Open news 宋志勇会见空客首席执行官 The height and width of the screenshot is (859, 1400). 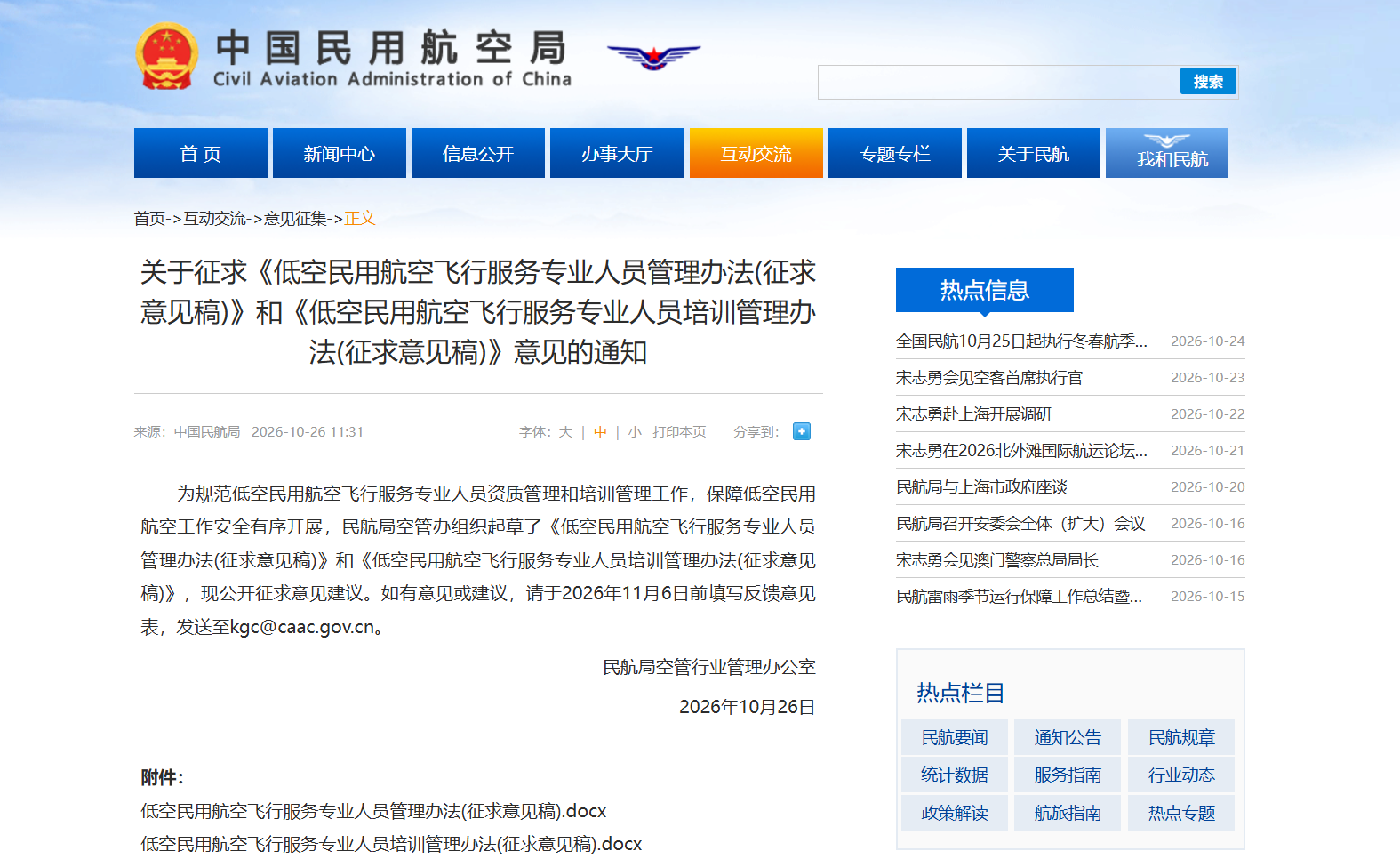pyautogui.click(x=989, y=378)
